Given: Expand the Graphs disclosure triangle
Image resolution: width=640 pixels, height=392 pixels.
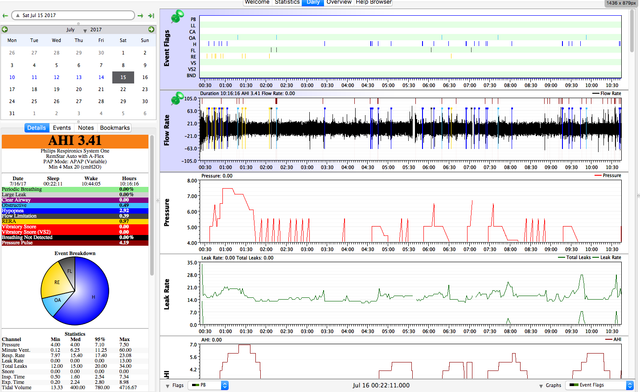Looking at the screenshot, I should (x=541, y=385).
